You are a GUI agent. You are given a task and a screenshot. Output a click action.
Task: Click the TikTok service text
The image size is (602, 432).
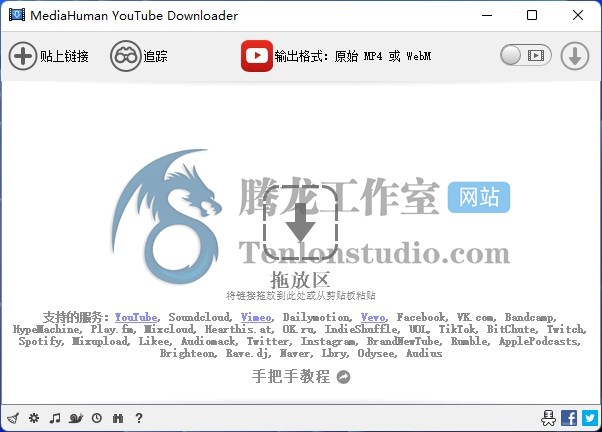[458, 329]
